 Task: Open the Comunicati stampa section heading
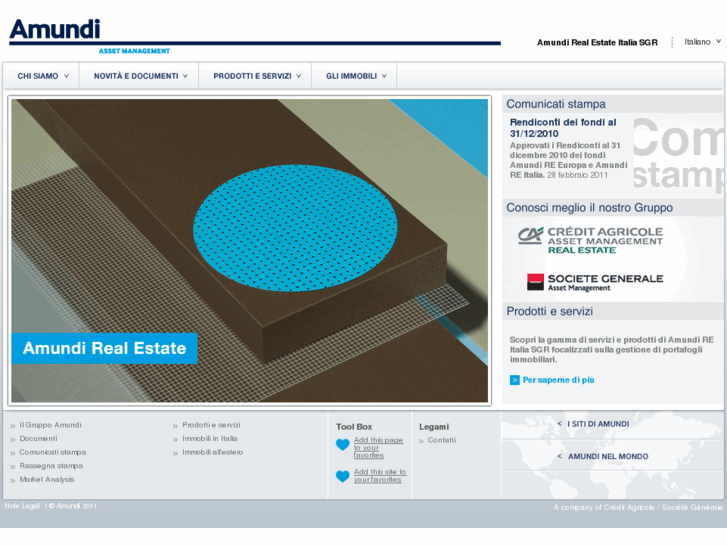tap(555, 104)
